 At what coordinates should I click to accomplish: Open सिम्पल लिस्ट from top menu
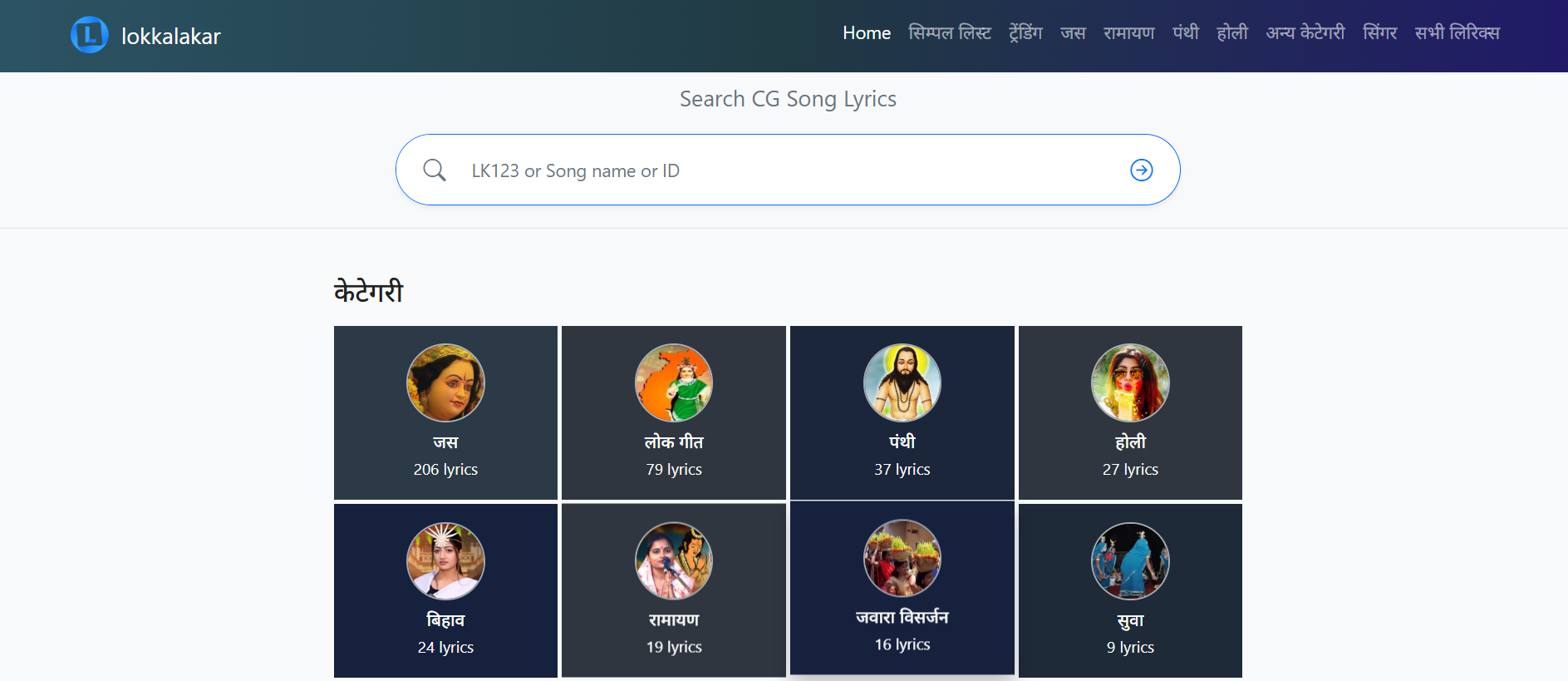[x=949, y=33]
